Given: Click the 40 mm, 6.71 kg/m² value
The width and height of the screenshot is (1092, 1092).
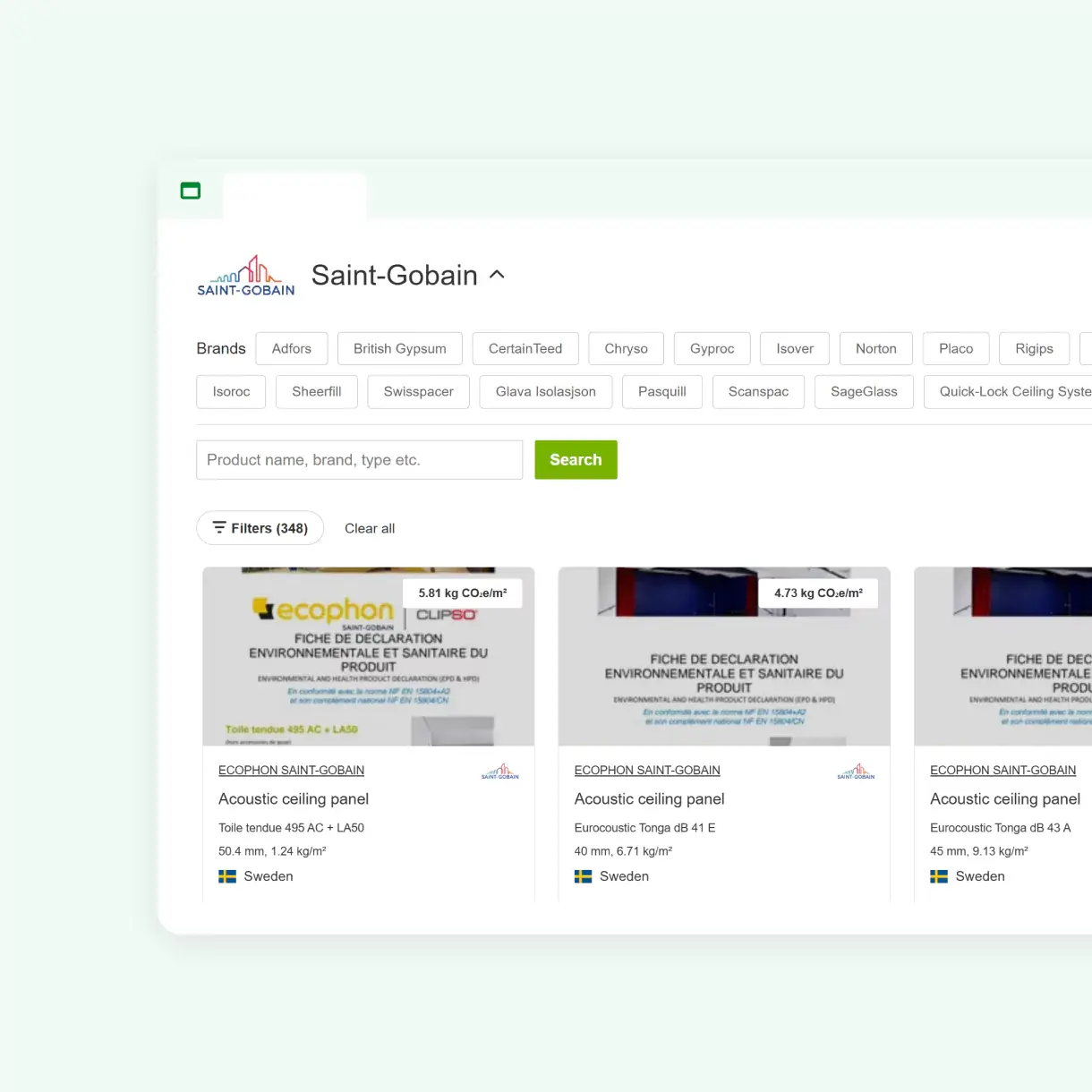Looking at the screenshot, I should pyautogui.click(x=623, y=851).
